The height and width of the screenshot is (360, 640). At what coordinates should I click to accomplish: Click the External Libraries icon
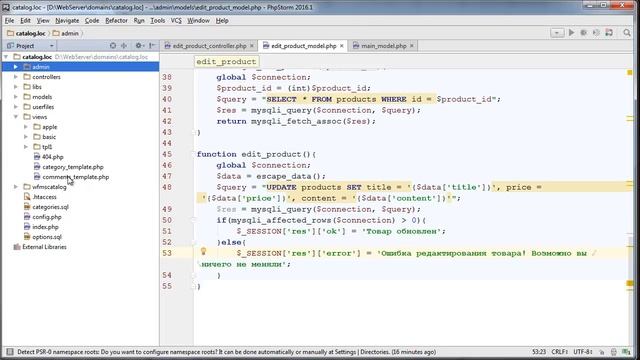click(17, 247)
